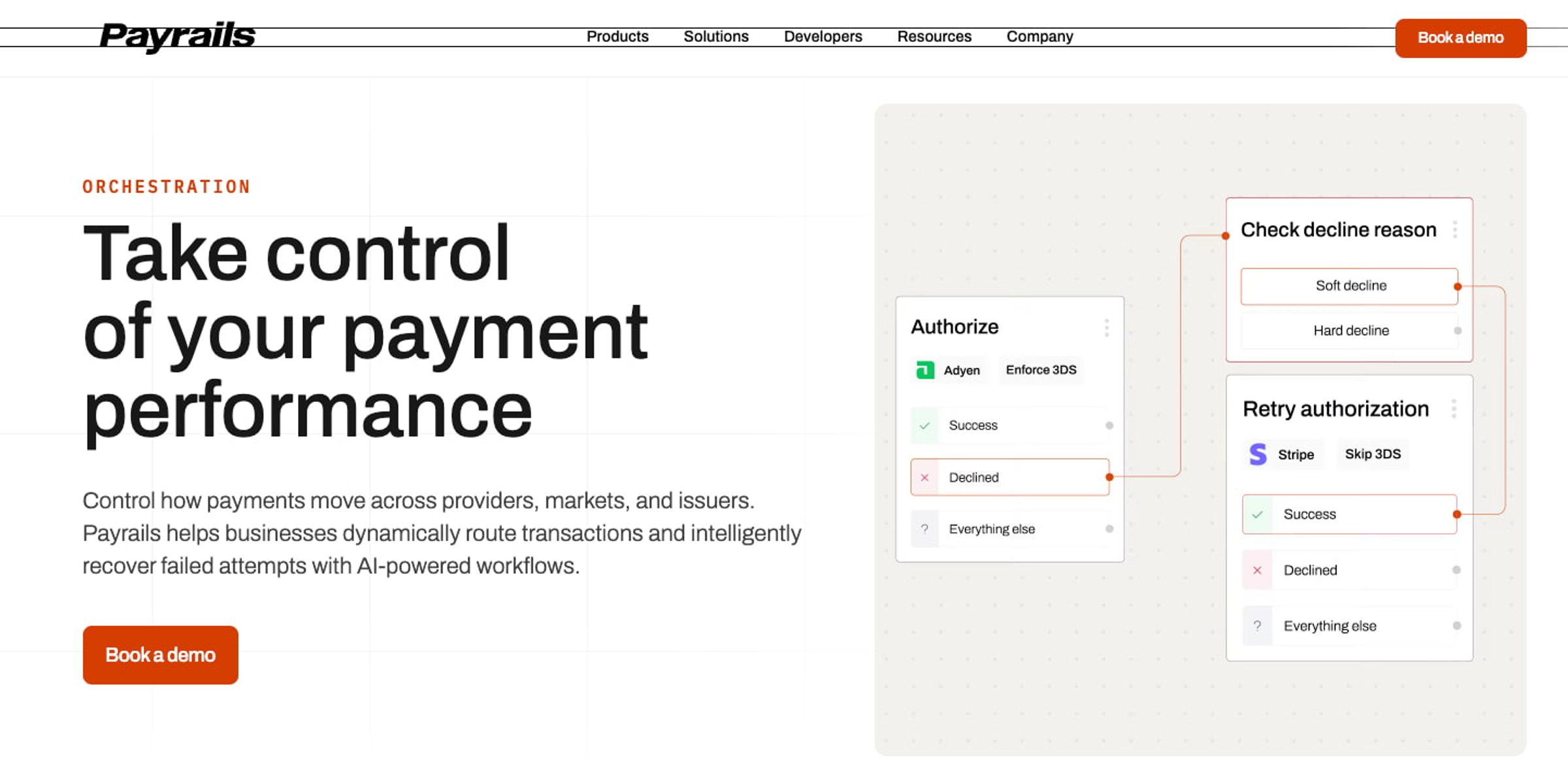Click the Authorize card title
The image size is (1568, 781).
955,327
